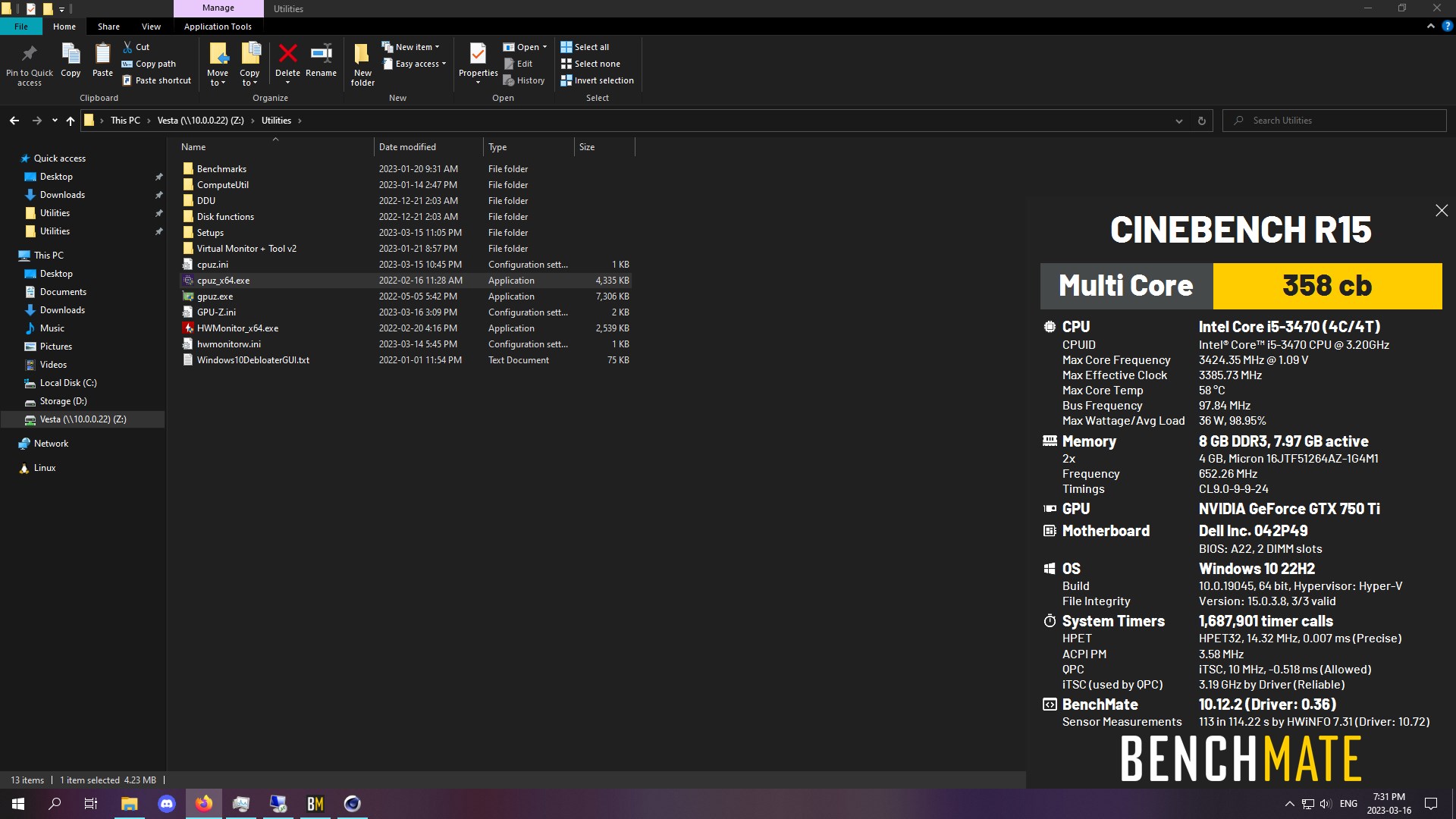Open the File menu tab
The width and height of the screenshot is (1456, 819).
click(21, 27)
